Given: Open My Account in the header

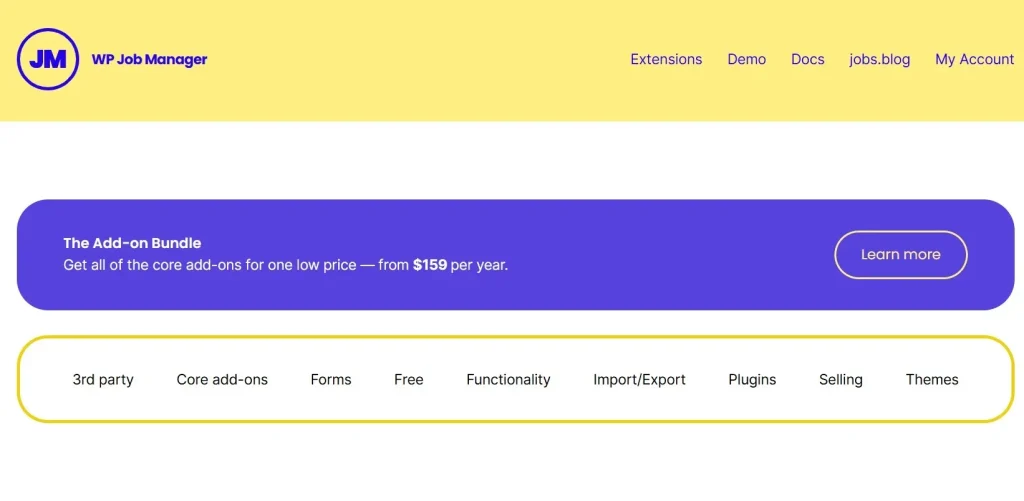Looking at the screenshot, I should [x=974, y=59].
